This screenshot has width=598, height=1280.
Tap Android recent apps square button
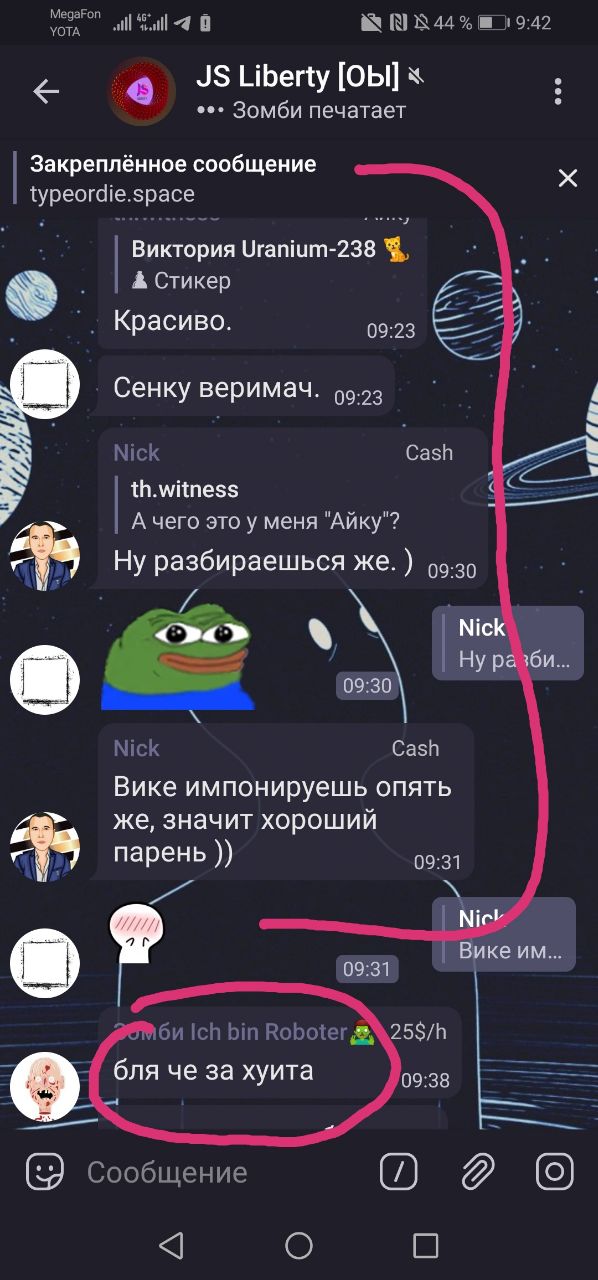point(426,1245)
